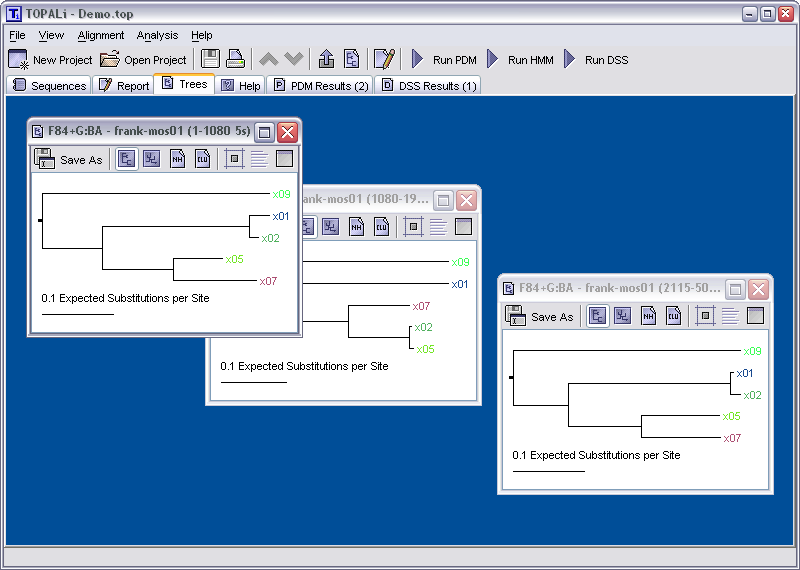Click the move down arrow icon
The height and width of the screenshot is (570, 800).
[x=294, y=59]
